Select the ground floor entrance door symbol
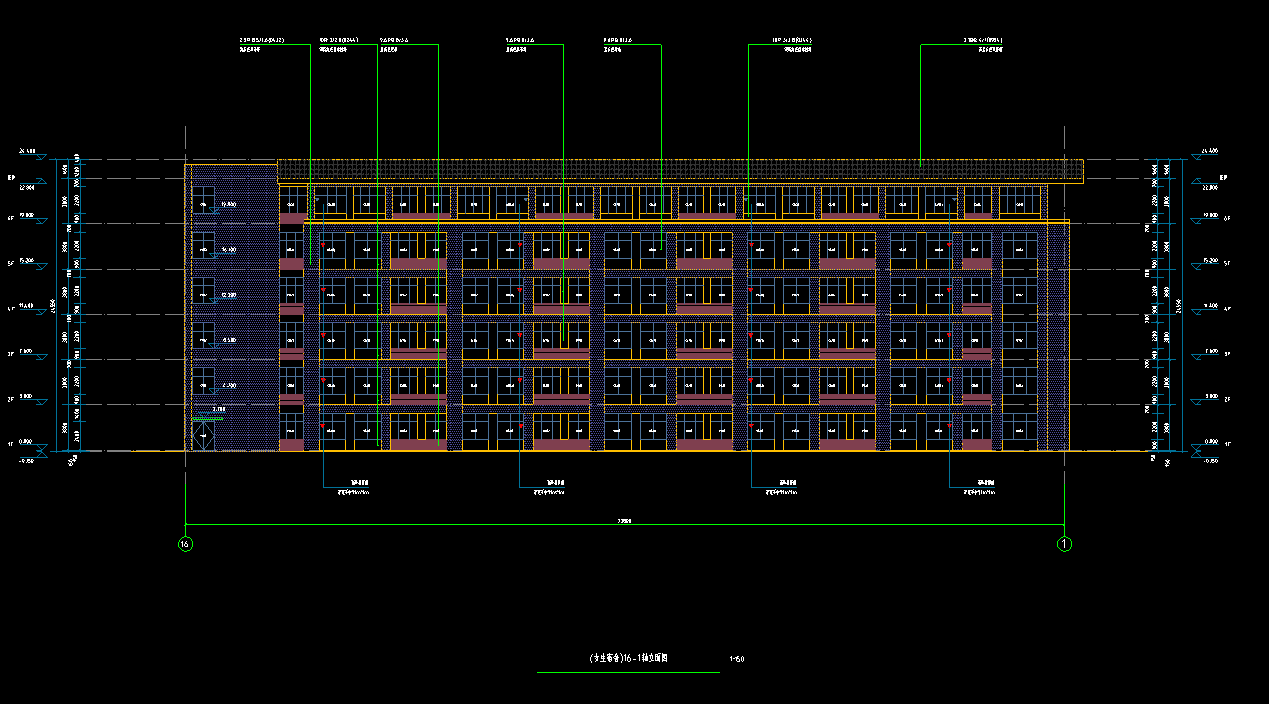Screen dimensions: 1269x704 tap(204, 436)
